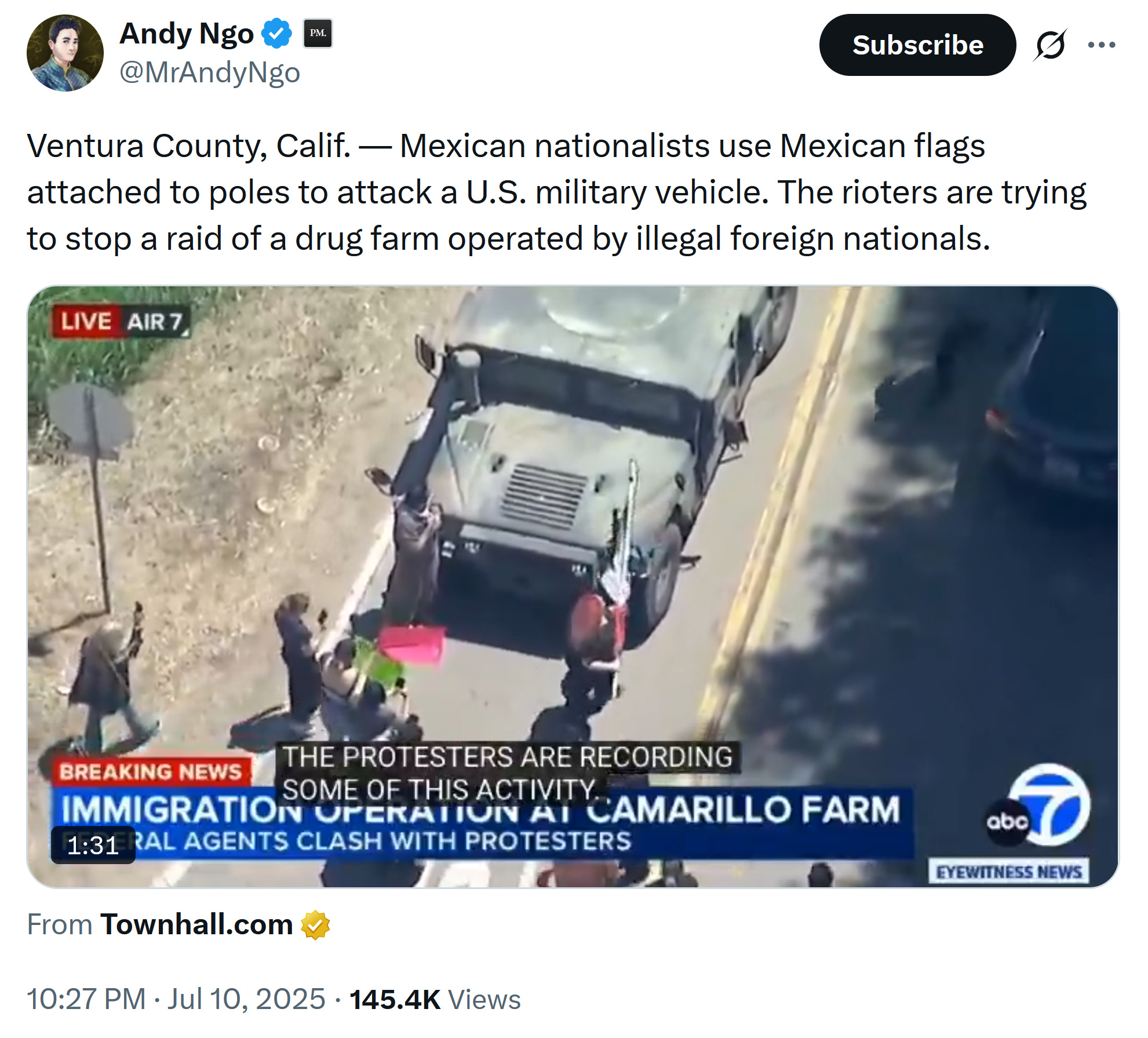Click the Subscribe button
This screenshot has height=1038, width=1148.
pyautogui.click(x=917, y=45)
